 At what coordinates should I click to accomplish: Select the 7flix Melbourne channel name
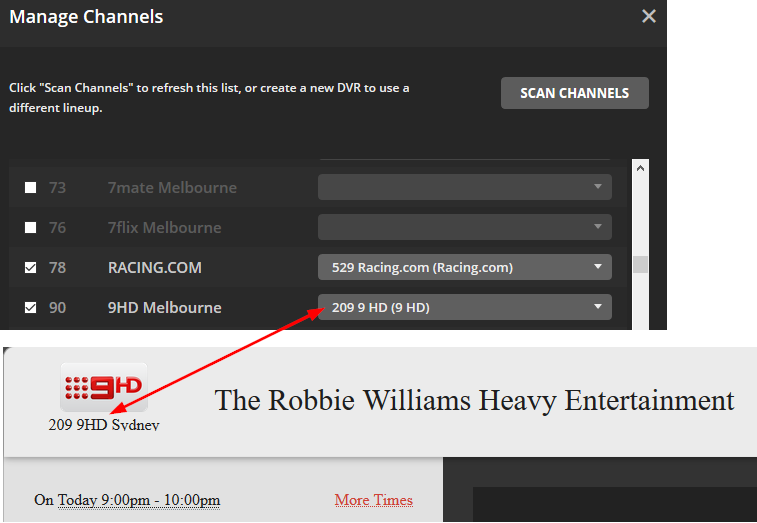pyautogui.click(x=165, y=227)
